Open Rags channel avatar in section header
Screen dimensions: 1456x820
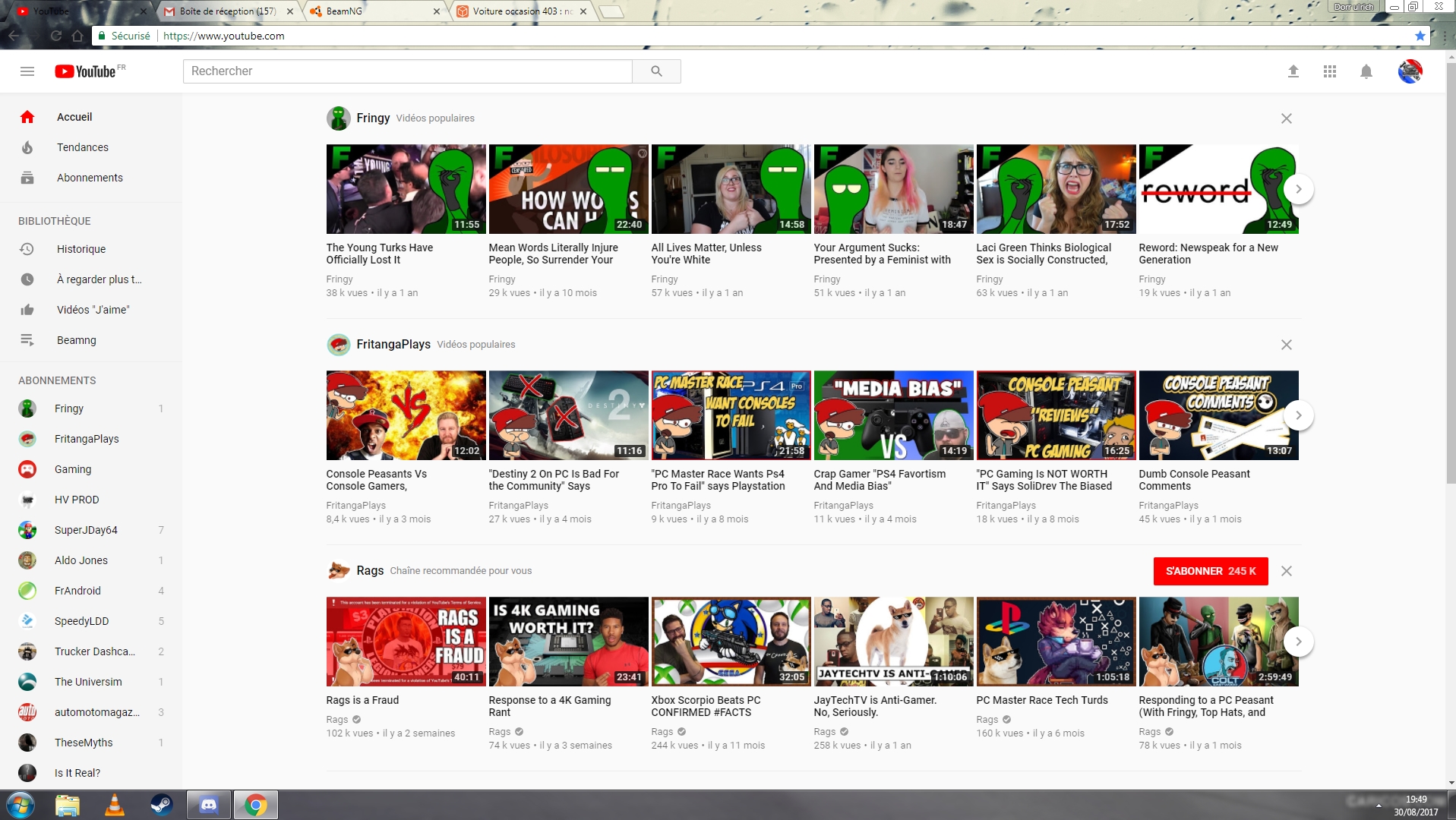tap(339, 571)
